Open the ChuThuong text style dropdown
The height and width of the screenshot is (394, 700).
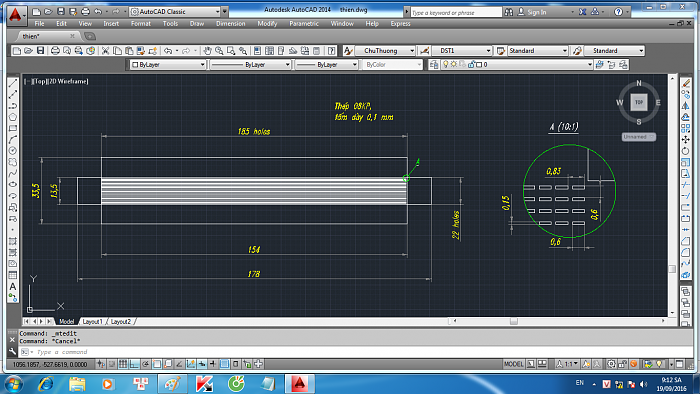(385, 51)
